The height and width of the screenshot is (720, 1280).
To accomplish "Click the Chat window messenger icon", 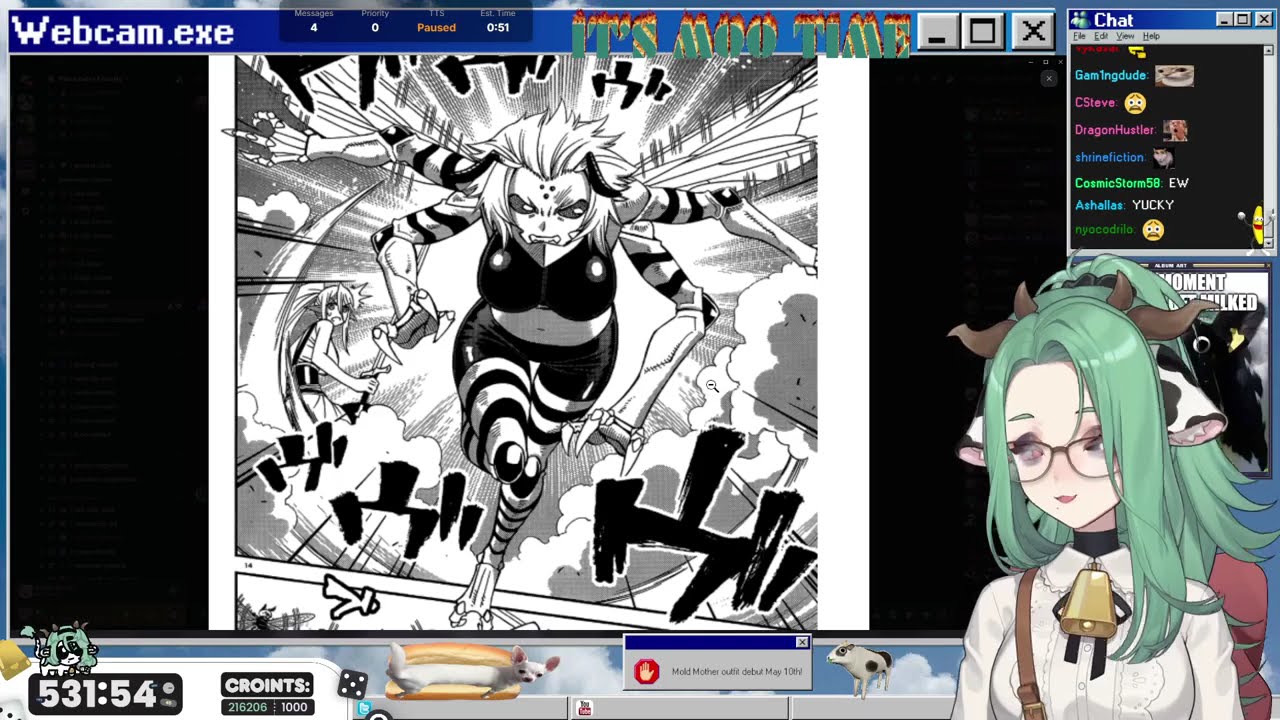I will pos(1080,20).
